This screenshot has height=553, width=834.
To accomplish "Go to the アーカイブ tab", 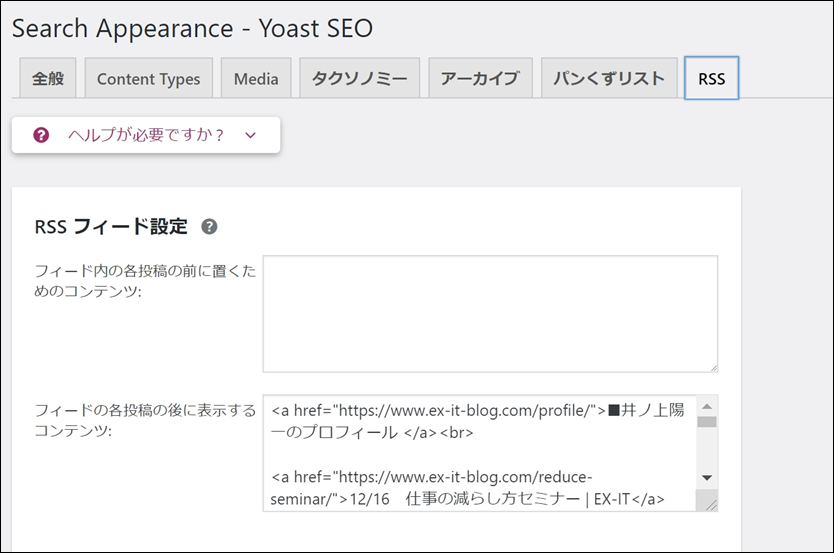I will click(x=480, y=78).
